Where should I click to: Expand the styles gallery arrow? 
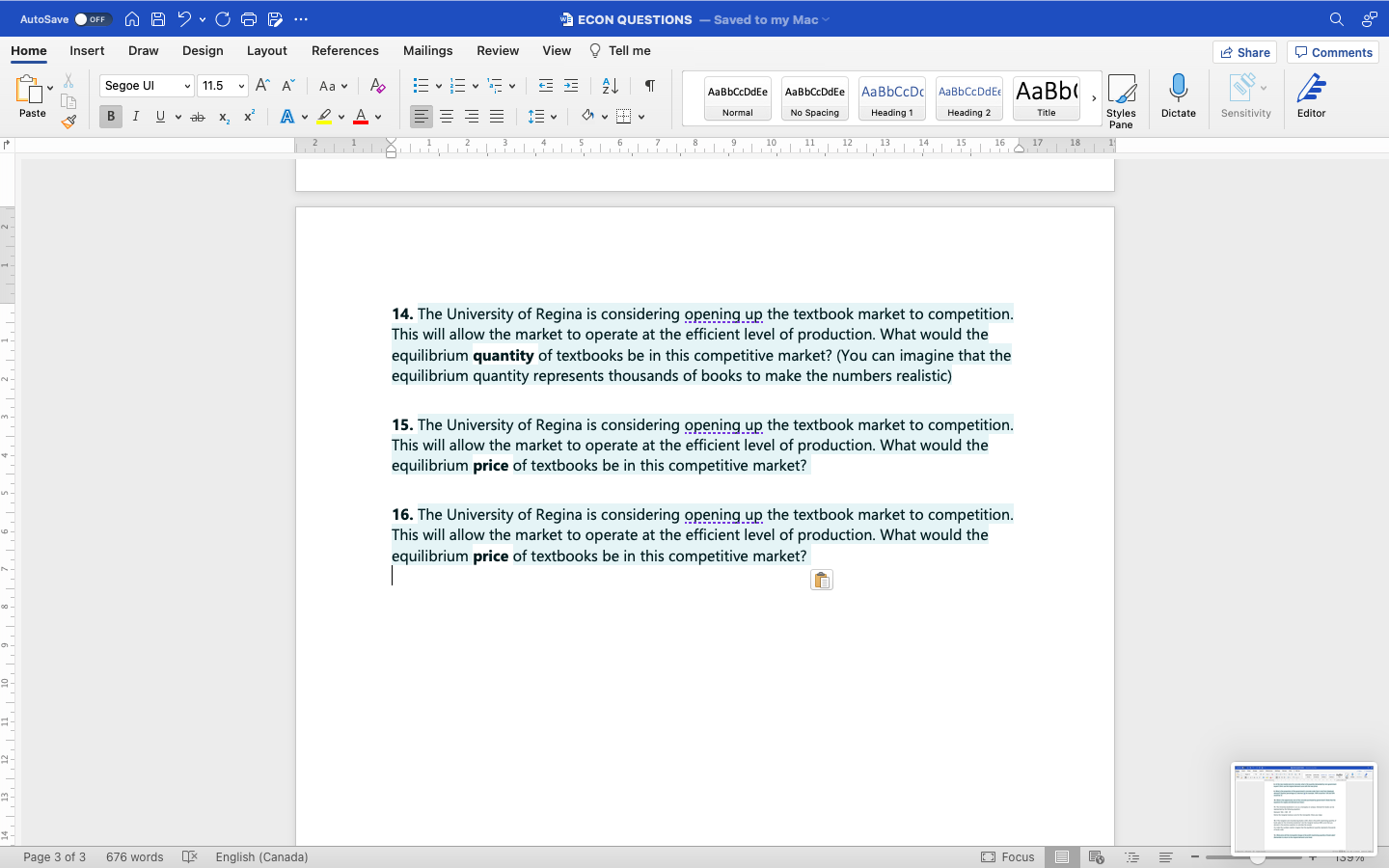[x=1094, y=98]
